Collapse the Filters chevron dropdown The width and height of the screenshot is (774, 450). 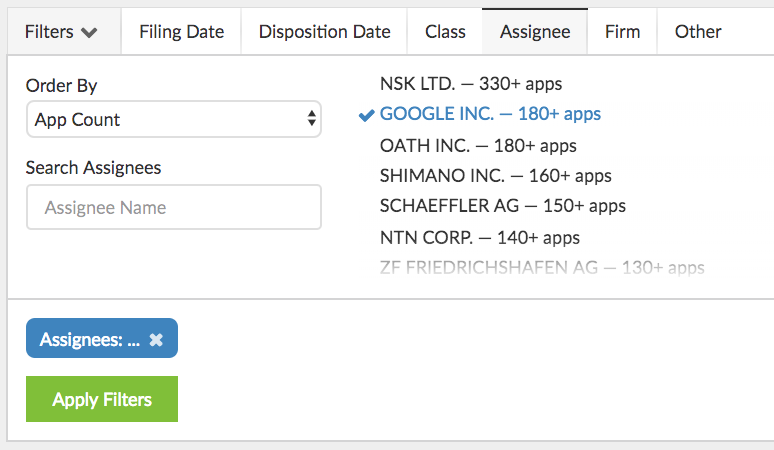(x=61, y=31)
